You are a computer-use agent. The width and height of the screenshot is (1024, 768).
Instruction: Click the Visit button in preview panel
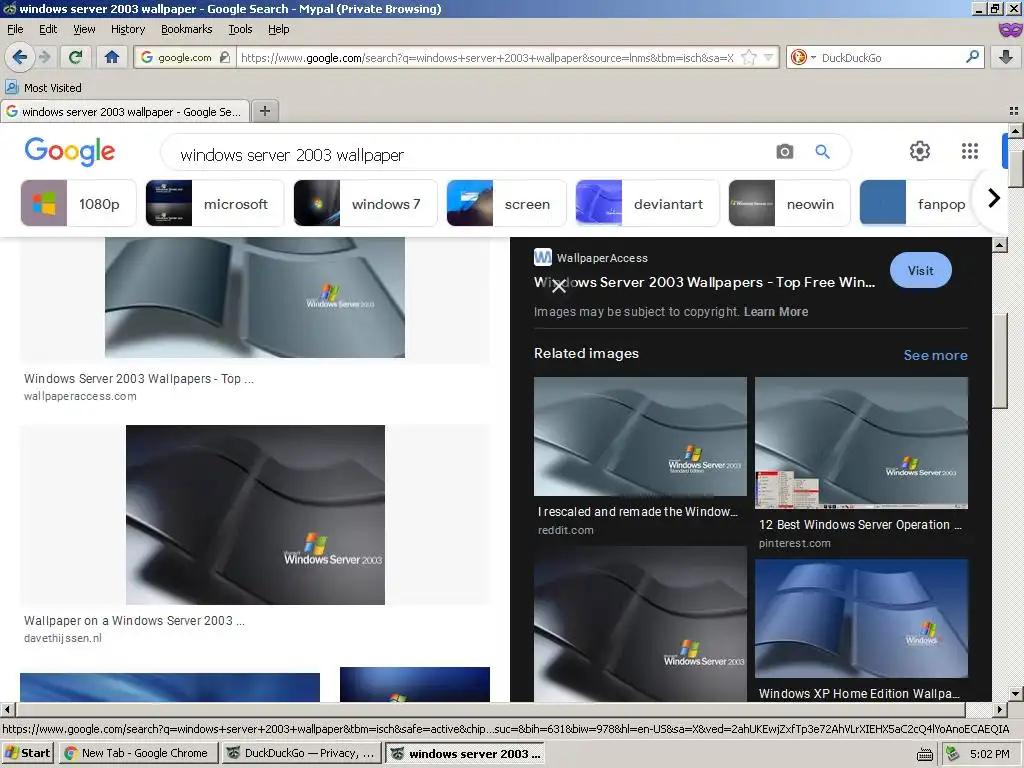coord(920,270)
